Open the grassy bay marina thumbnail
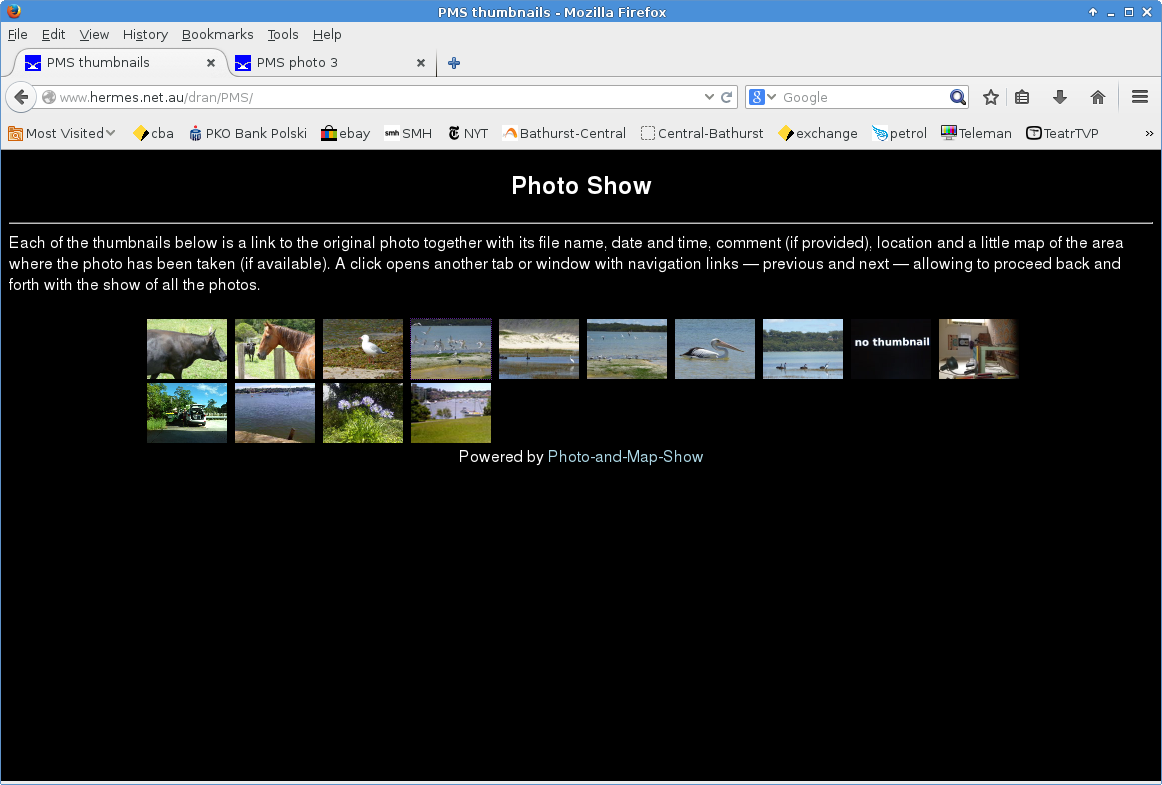Viewport: 1162px width, 785px height. tap(451, 413)
